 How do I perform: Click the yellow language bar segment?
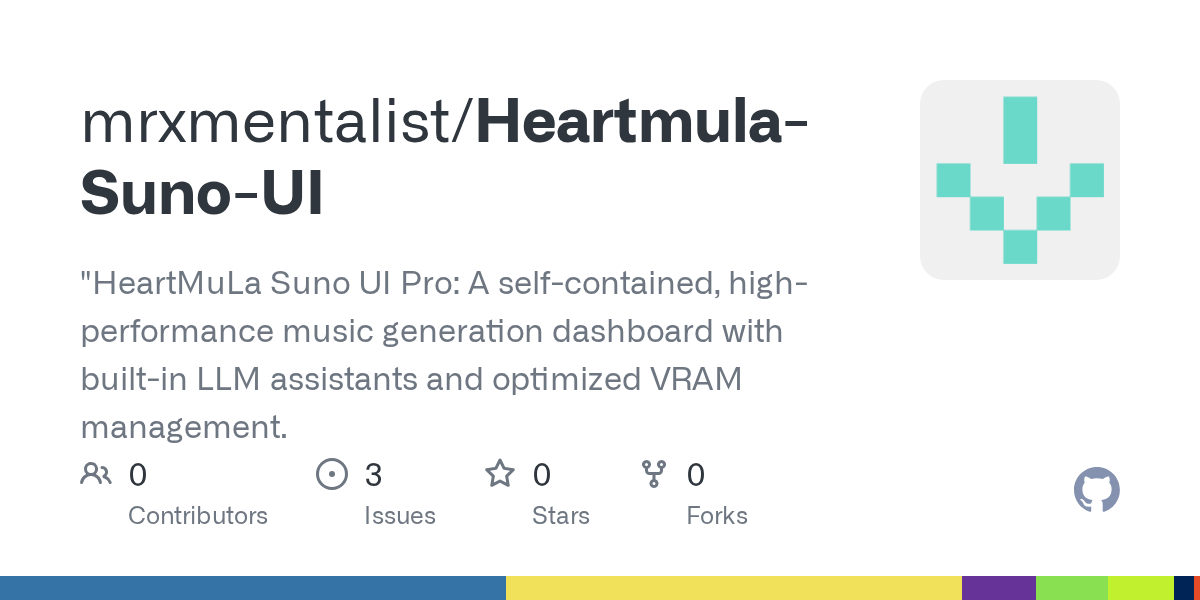pyautogui.click(x=733, y=588)
